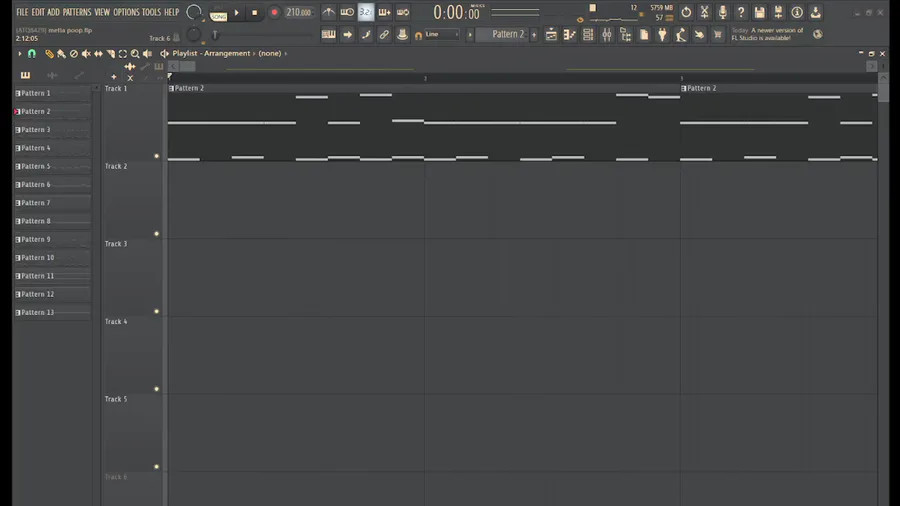900x506 pixels.
Task: Toggle blend recording overdub button
Action: tap(384, 12)
